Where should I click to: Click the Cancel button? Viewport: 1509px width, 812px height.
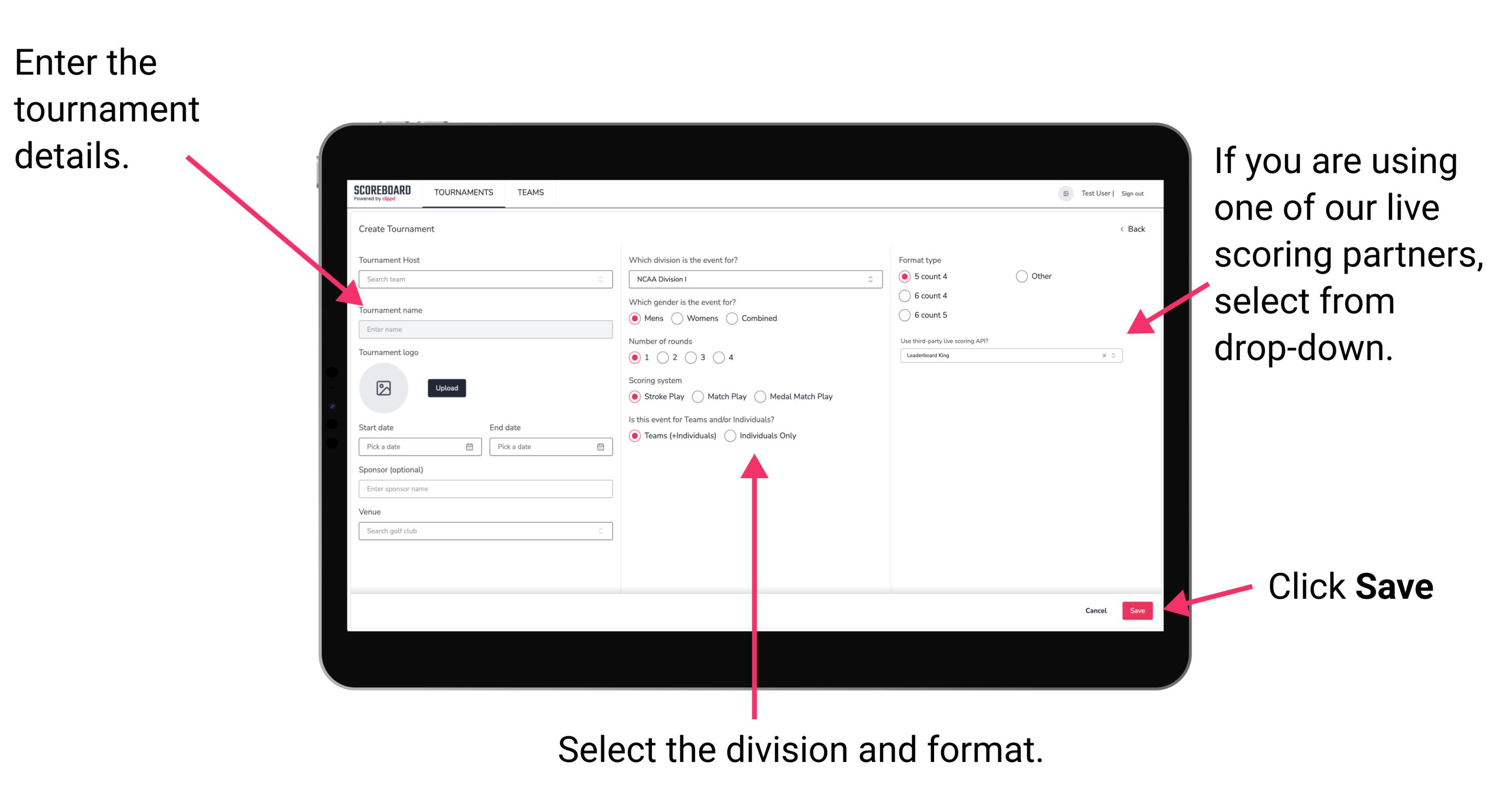pyautogui.click(x=1096, y=610)
